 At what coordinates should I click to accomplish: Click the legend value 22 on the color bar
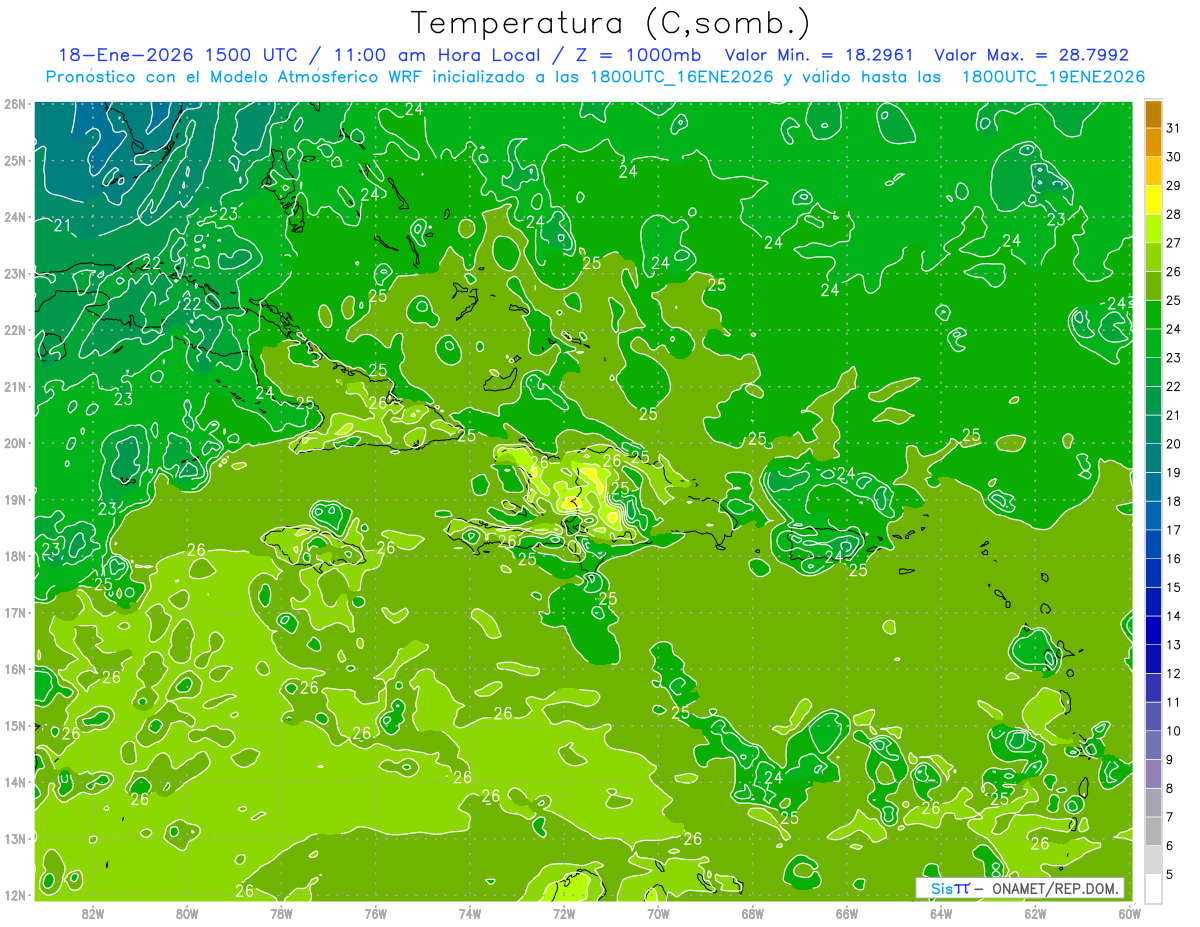coord(1173,387)
